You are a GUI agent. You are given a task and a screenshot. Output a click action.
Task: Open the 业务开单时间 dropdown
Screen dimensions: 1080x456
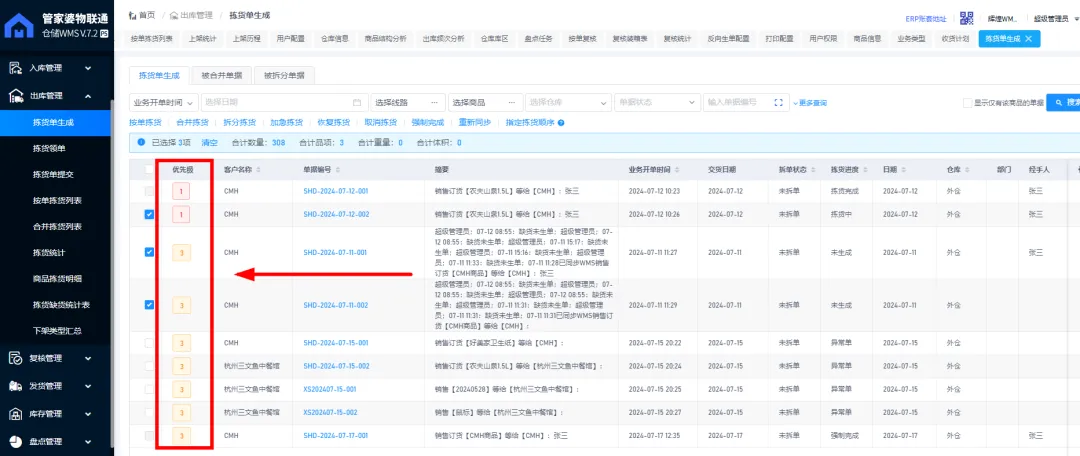click(163, 102)
